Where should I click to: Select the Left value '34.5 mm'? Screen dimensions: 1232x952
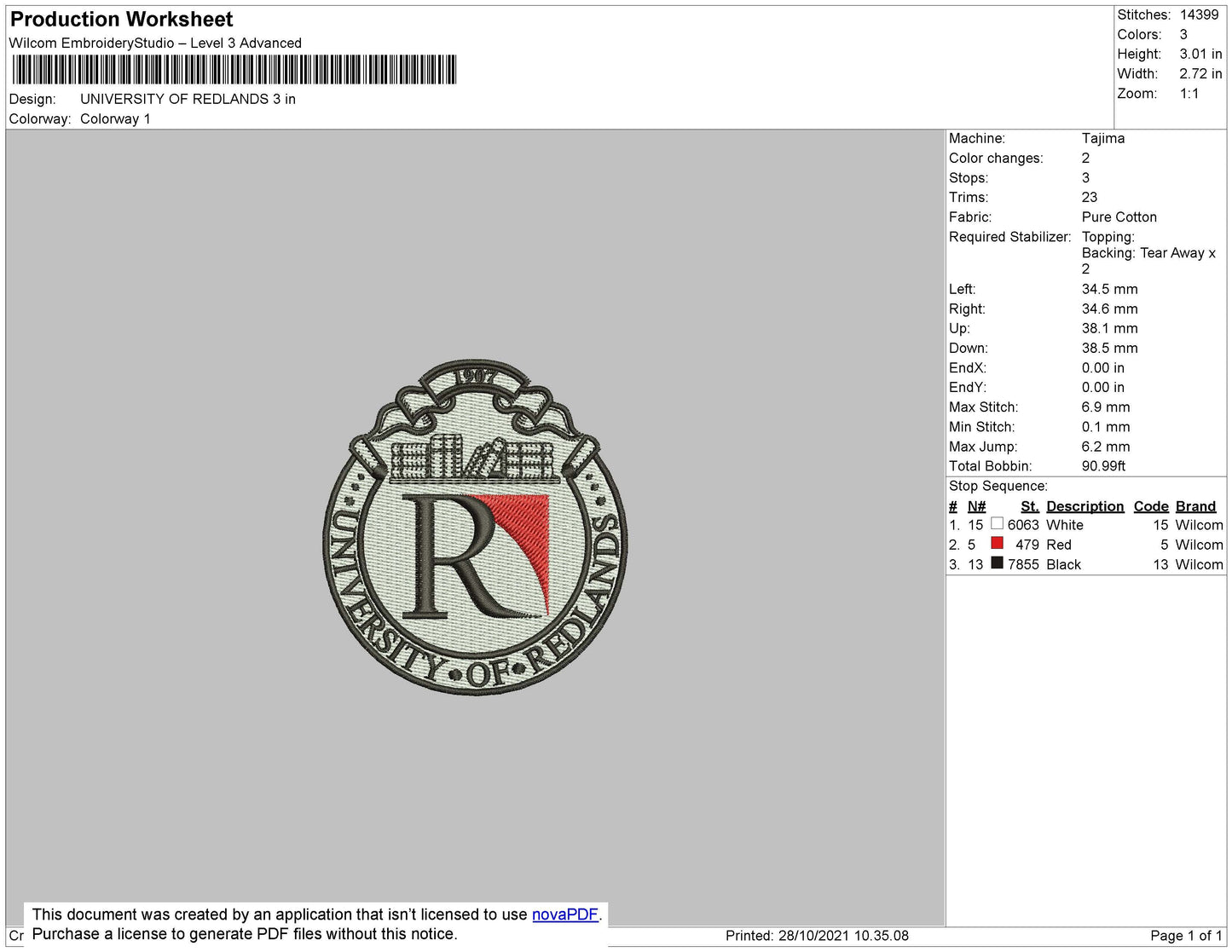1110,289
